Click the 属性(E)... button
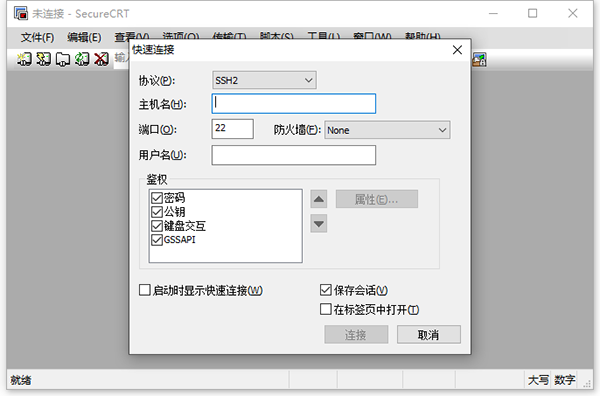This screenshot has width=600, height=396. tap(377, 199)
